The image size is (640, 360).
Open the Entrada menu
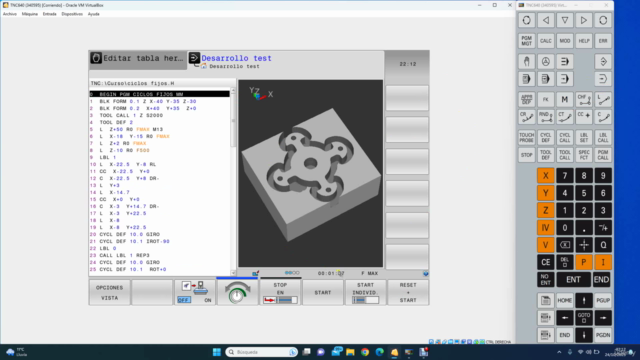tap(49, 14)
